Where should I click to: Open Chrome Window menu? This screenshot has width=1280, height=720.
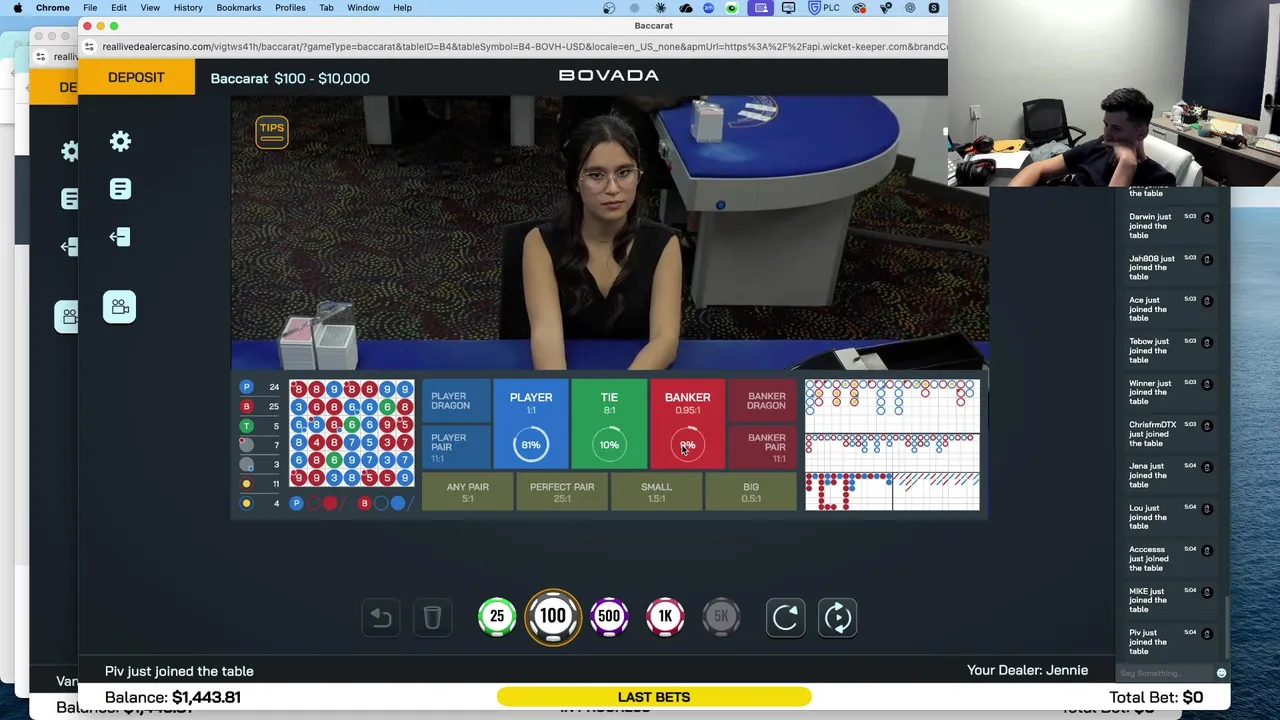click(x=363, y=8)
